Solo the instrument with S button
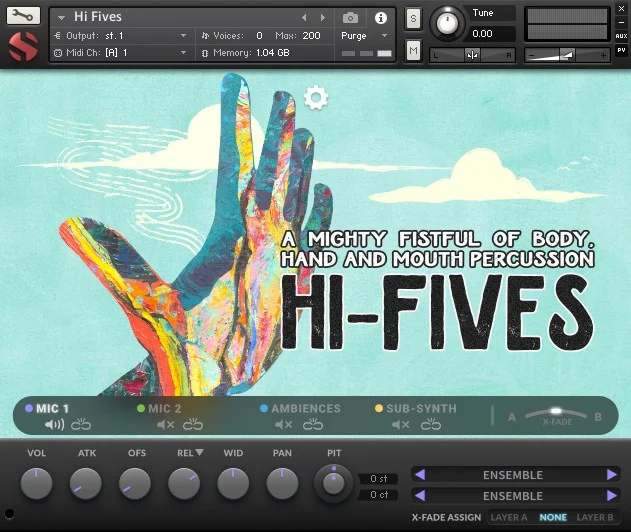This screenshot has height=532, width=631. tap(413, 19)
